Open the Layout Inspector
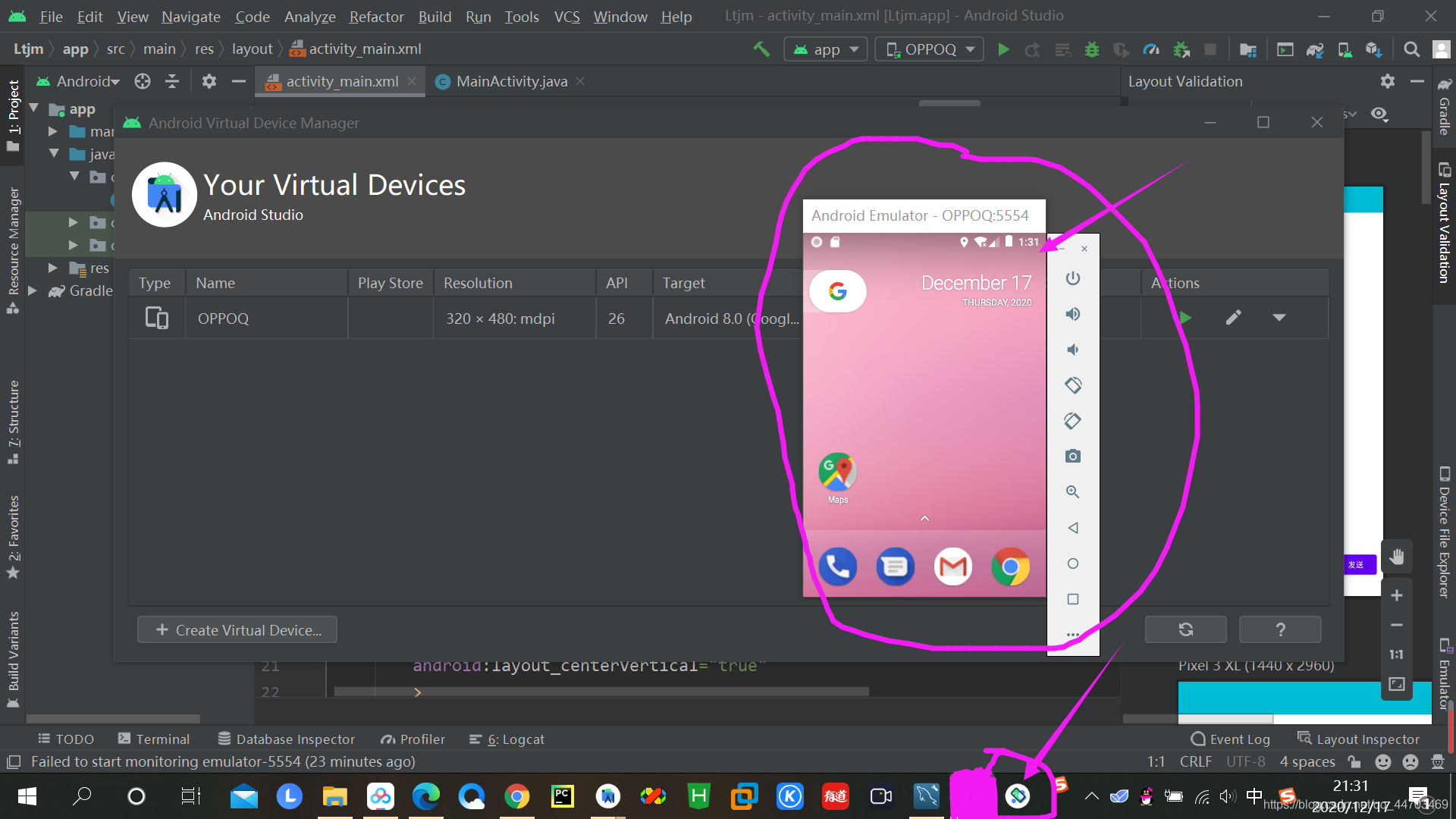This screenshot has height=819, width=1456. [x=1358, y=739]
